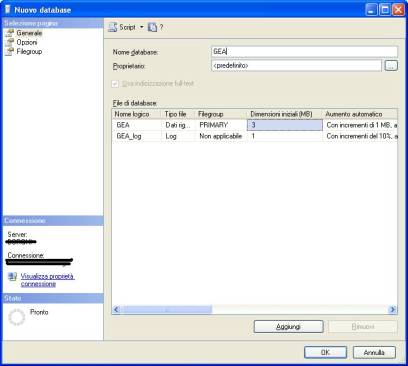Click the Filegroup page icon
Viewport: 408px width, 366px height.
click(x=10, y=51)
